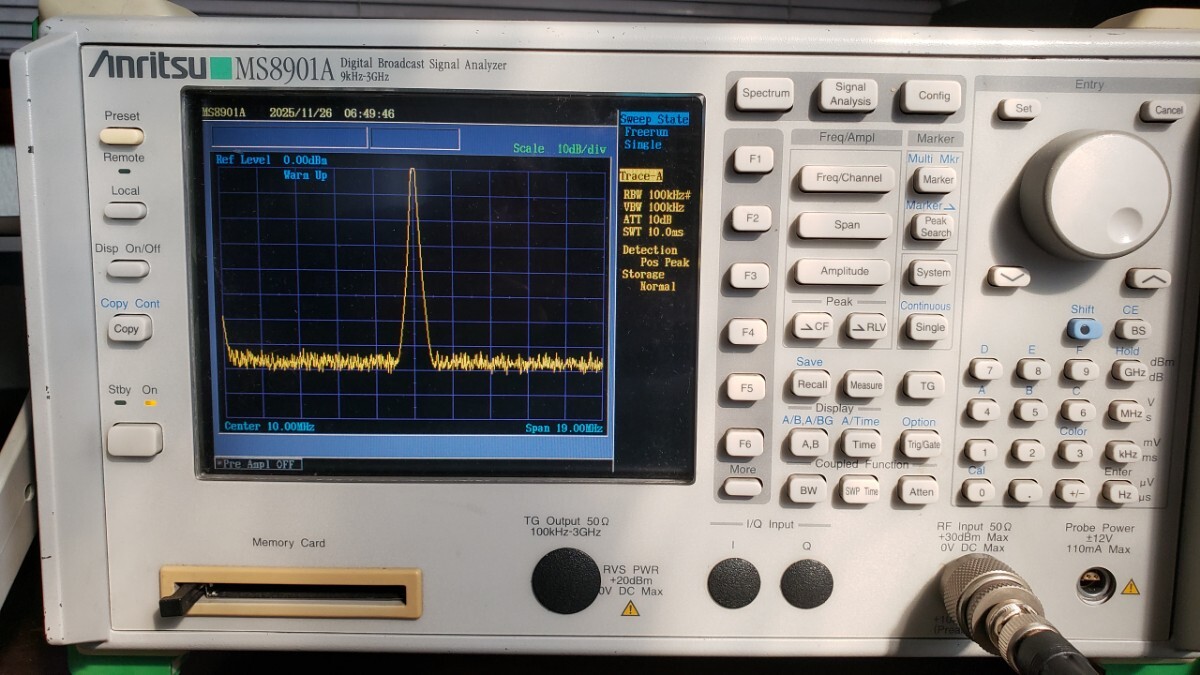Click the F4 soft key
The width and height of the screenshot is (1200, 675).
[x=747, y=331]
